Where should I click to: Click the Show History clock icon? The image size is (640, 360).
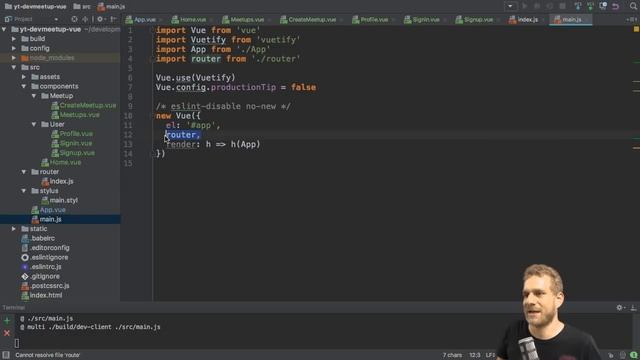603,6
